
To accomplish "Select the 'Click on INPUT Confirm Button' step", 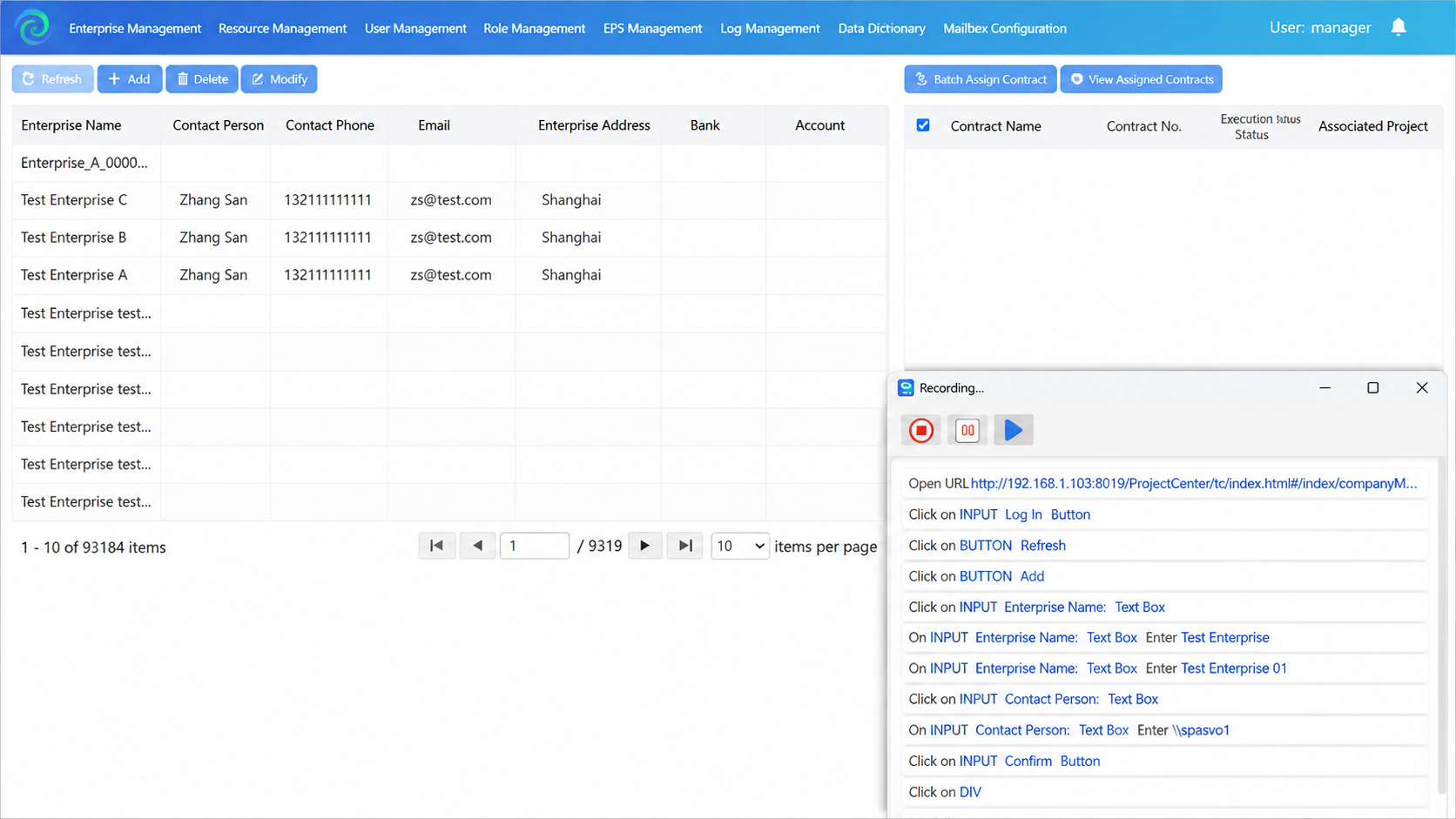I will click(1165, 761).
